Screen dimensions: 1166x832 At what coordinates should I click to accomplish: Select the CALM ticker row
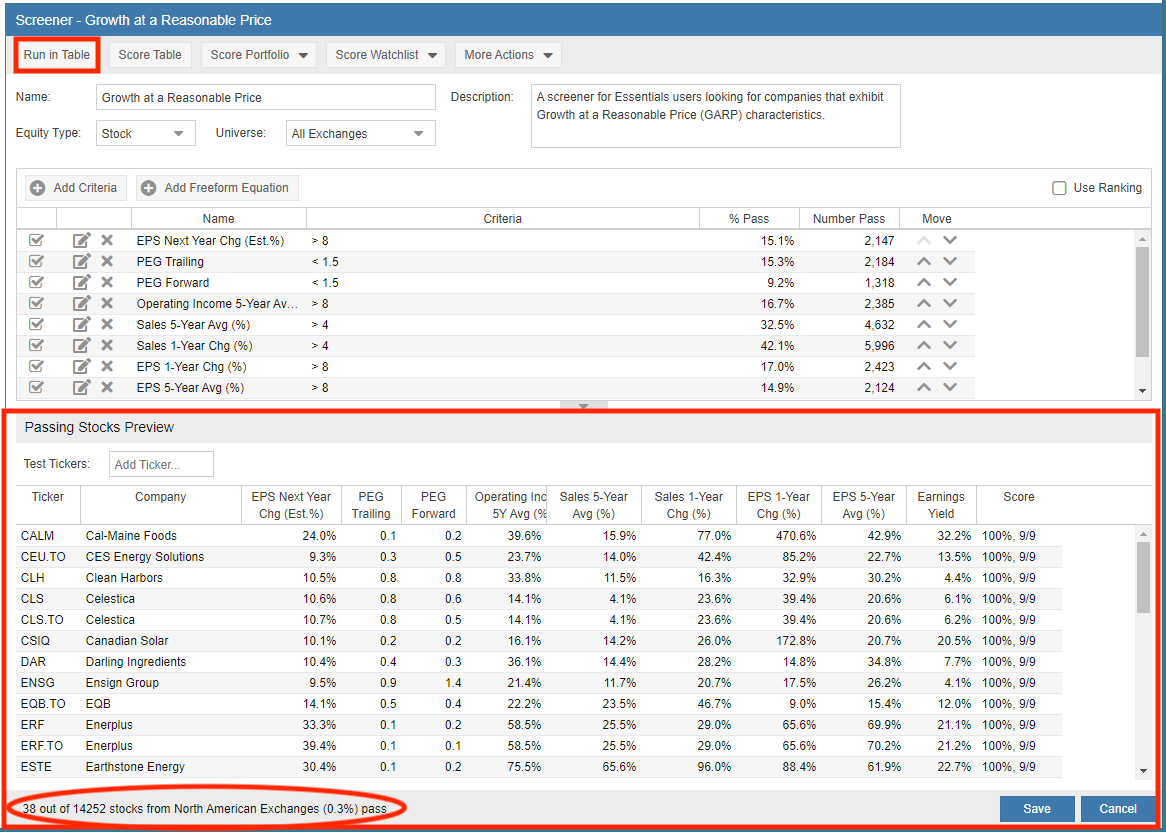coord(539,535)
